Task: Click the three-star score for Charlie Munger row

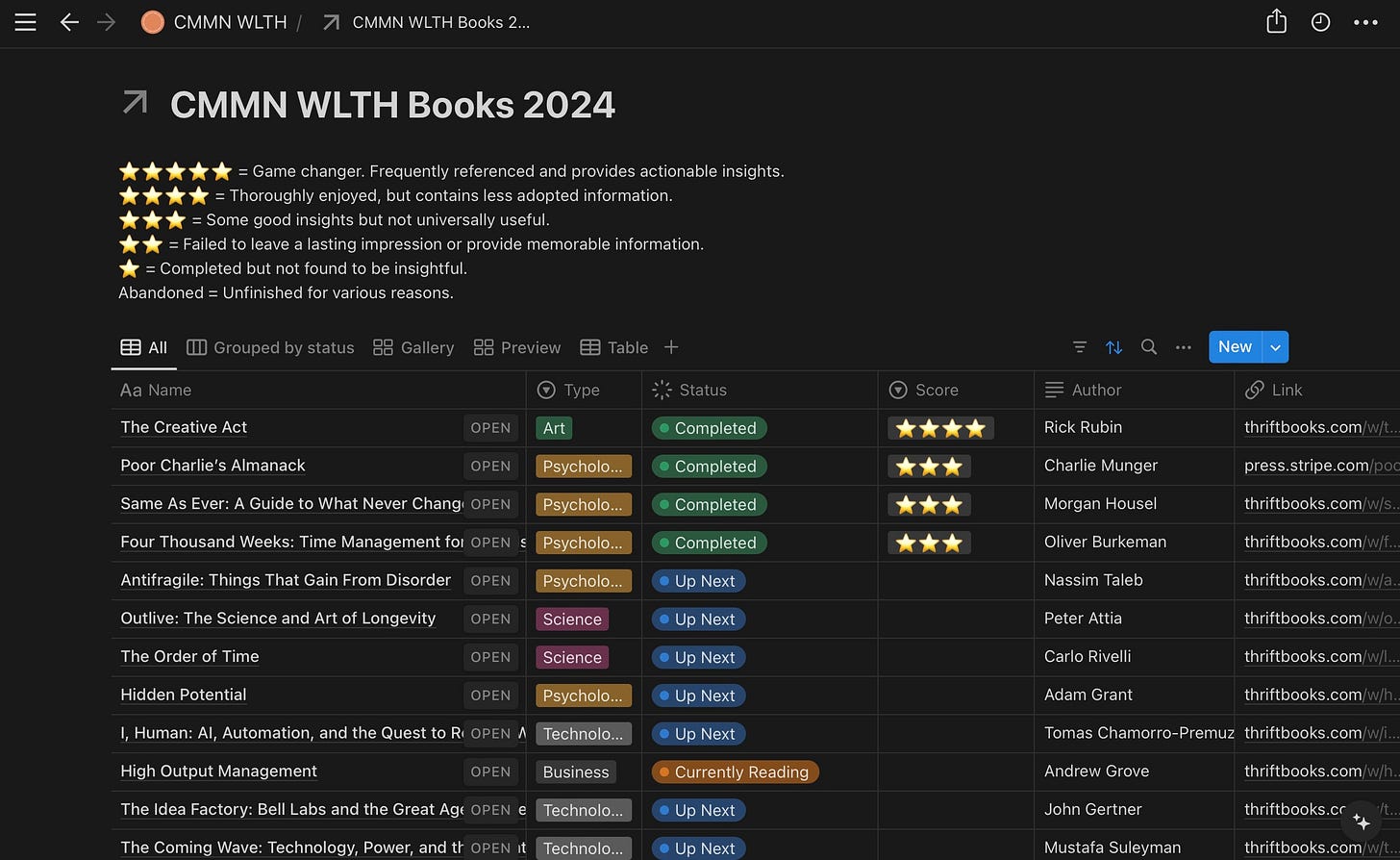Action: 929,467
